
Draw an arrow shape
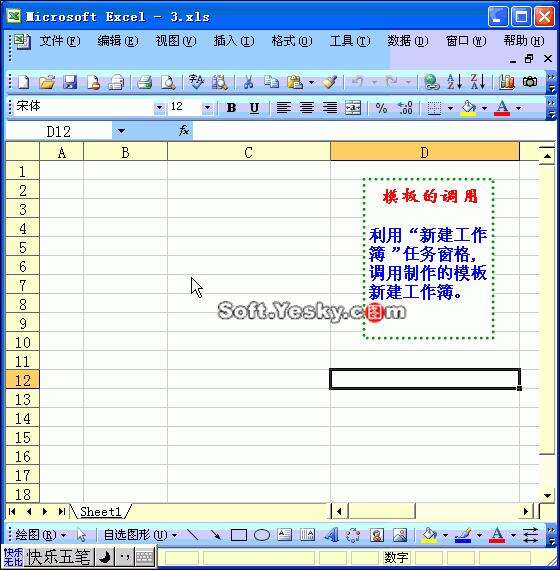click(x=216, y=535)
